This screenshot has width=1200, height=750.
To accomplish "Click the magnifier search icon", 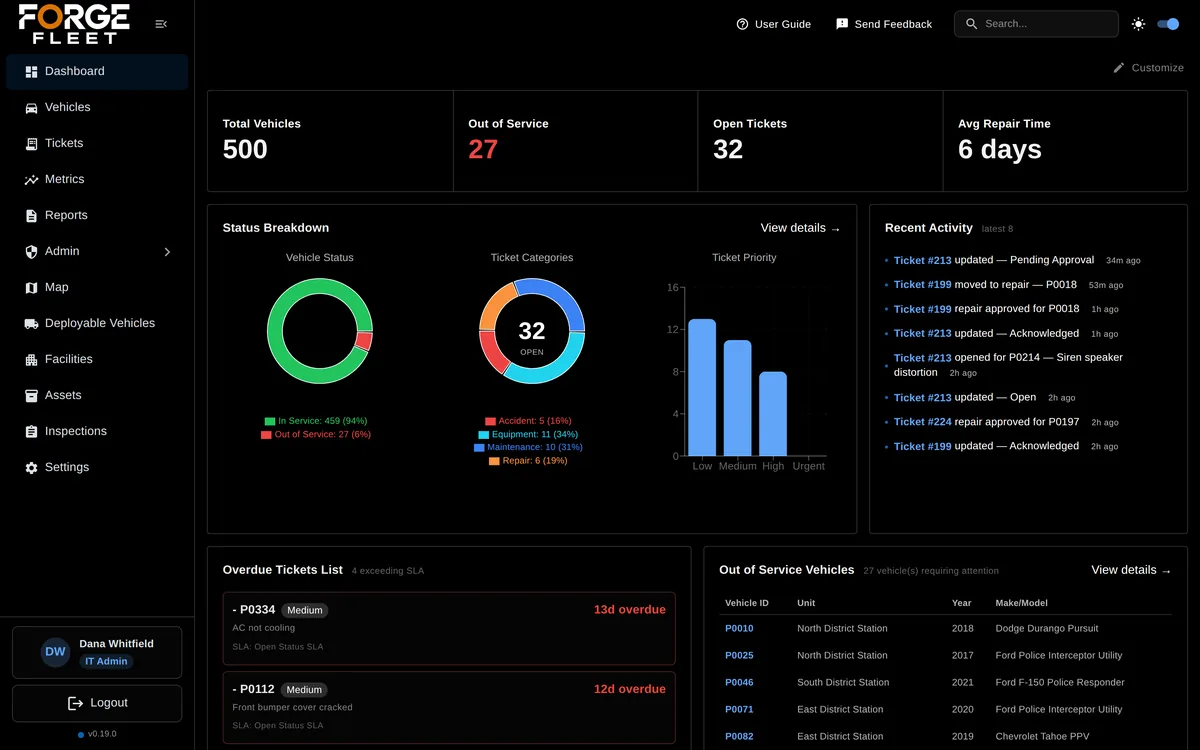I will point(971,24).
